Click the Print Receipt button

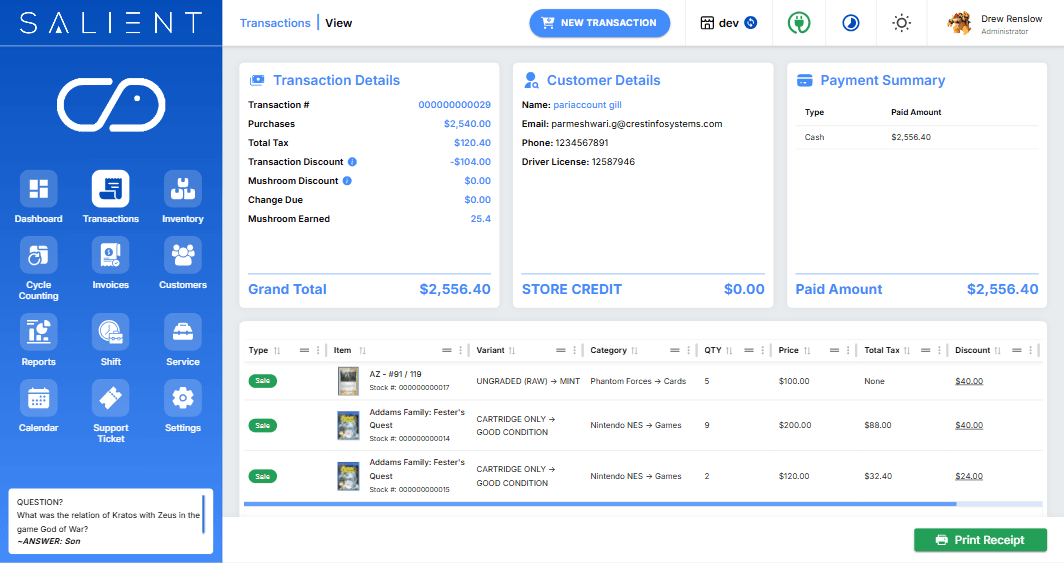pos(980,540)
